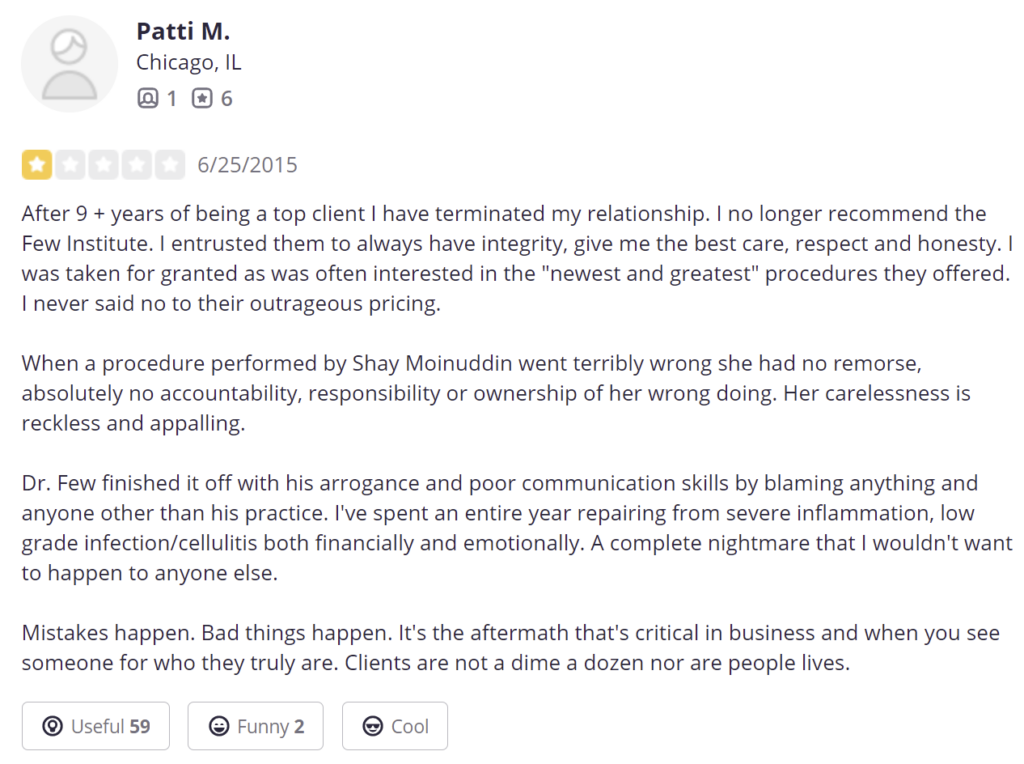Click the Chicago, IL location text
Image resolution: width=1024 pixels, height=764 pixels.
189,63
